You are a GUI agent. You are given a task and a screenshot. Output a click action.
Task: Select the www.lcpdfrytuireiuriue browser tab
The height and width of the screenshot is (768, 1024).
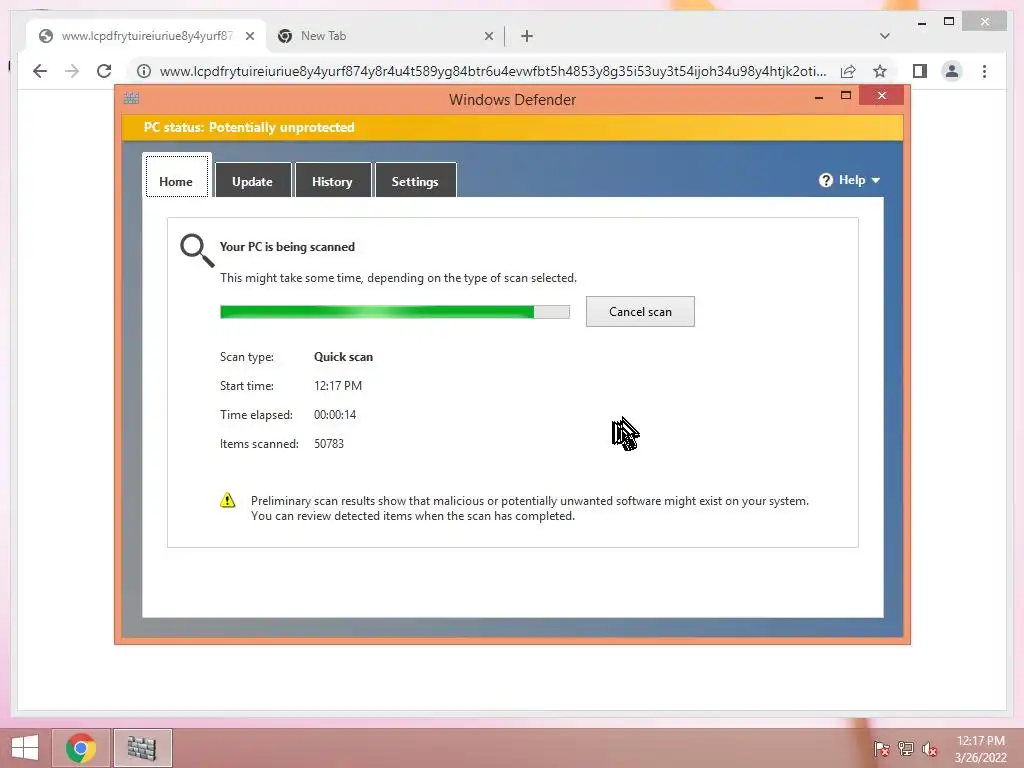(146, 36)
